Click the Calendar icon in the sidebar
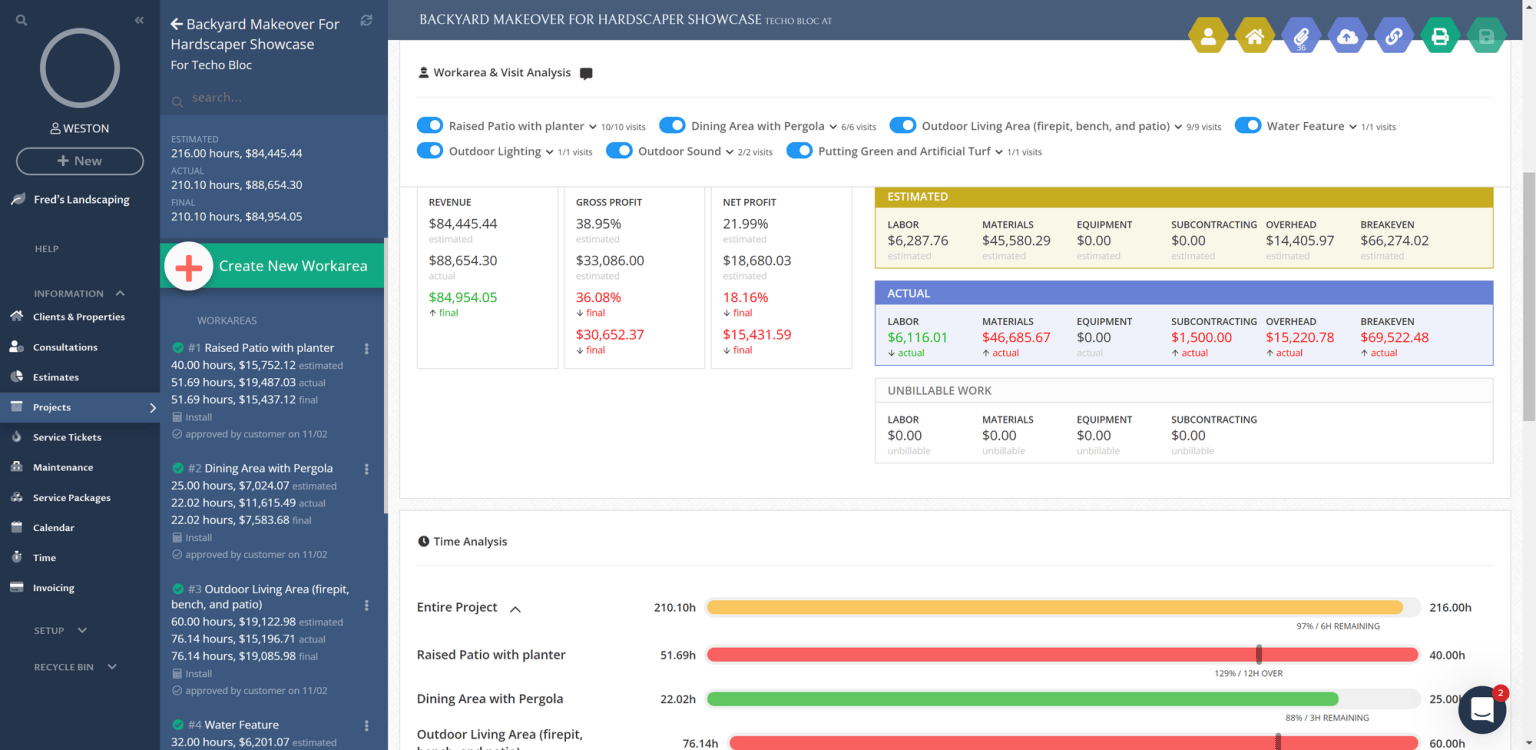The height and width of the screenshot is (750, 1536). 51,527
